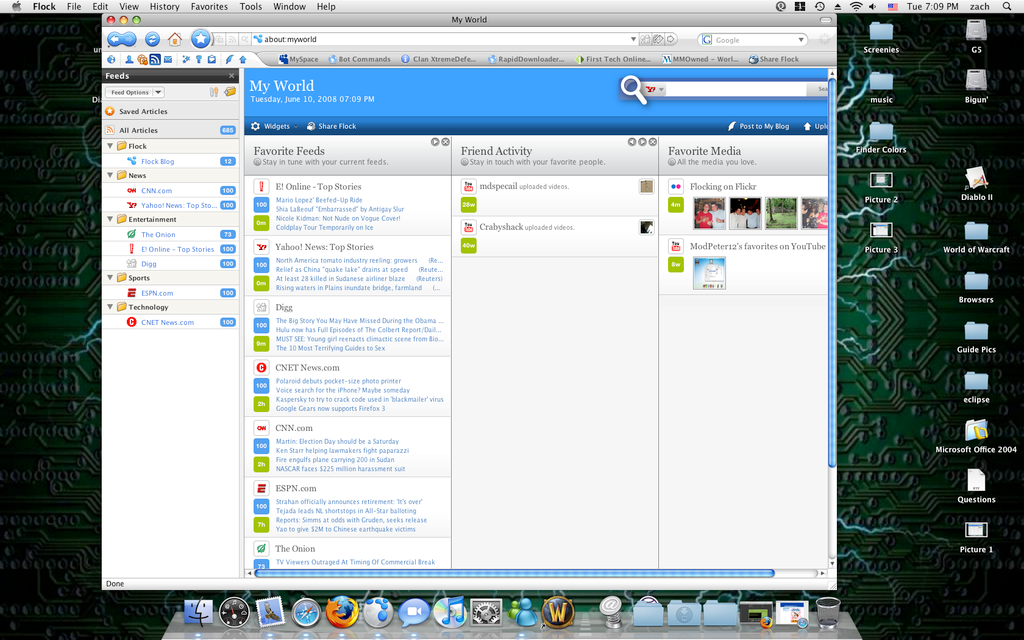Open the Webmail envelope icon

pyautogui.click(x=168, y=59)
